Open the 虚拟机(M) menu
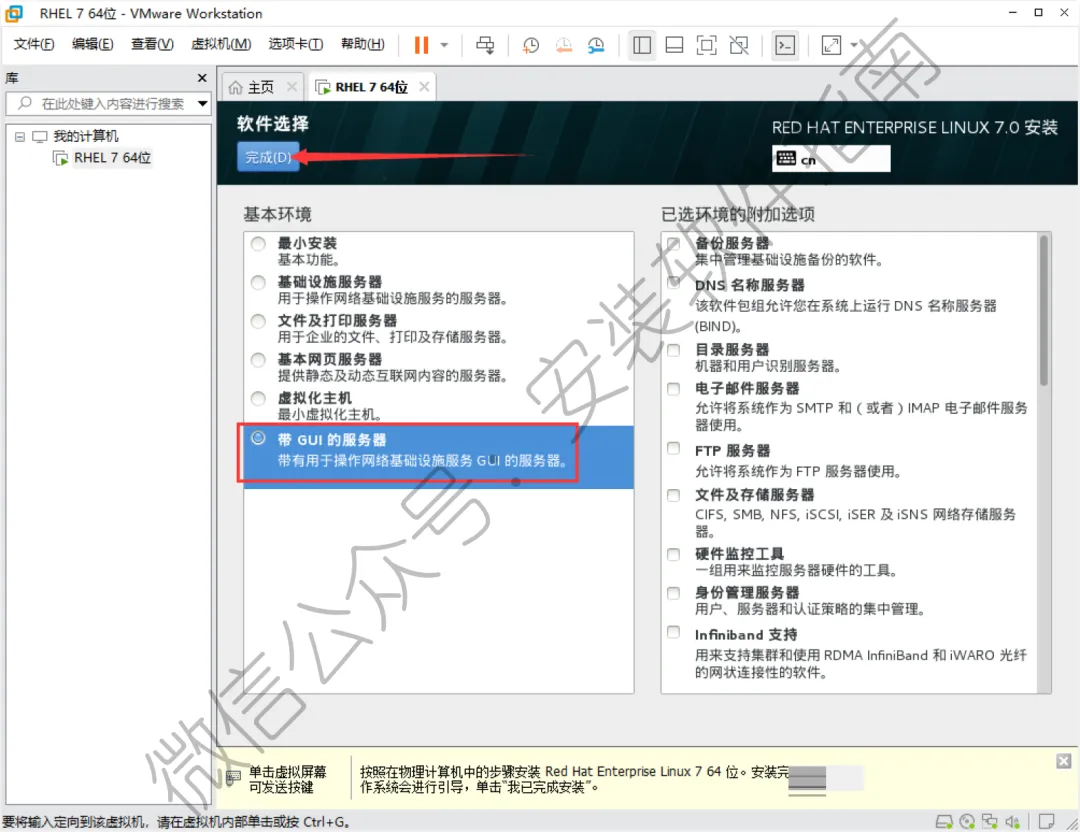The width and height of the screenshot is (1080, 832). (221, 44)
